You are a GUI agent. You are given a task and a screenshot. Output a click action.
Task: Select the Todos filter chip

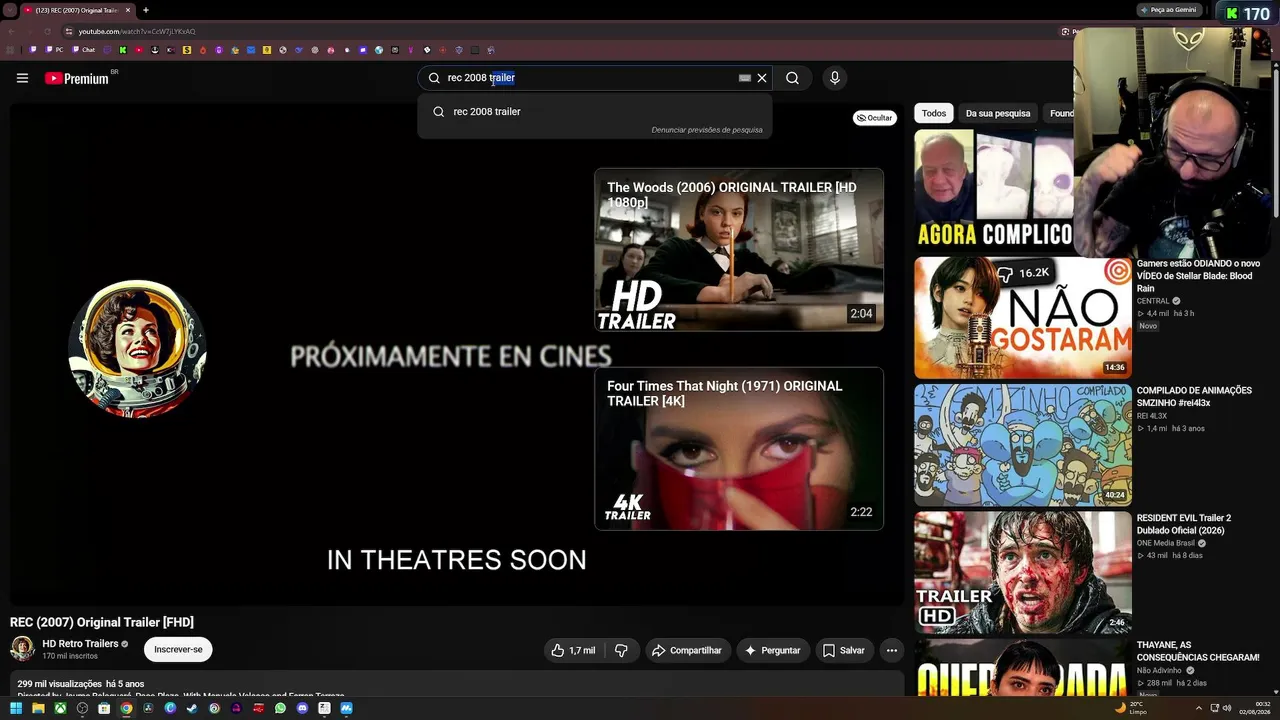(x=934, y=114)
